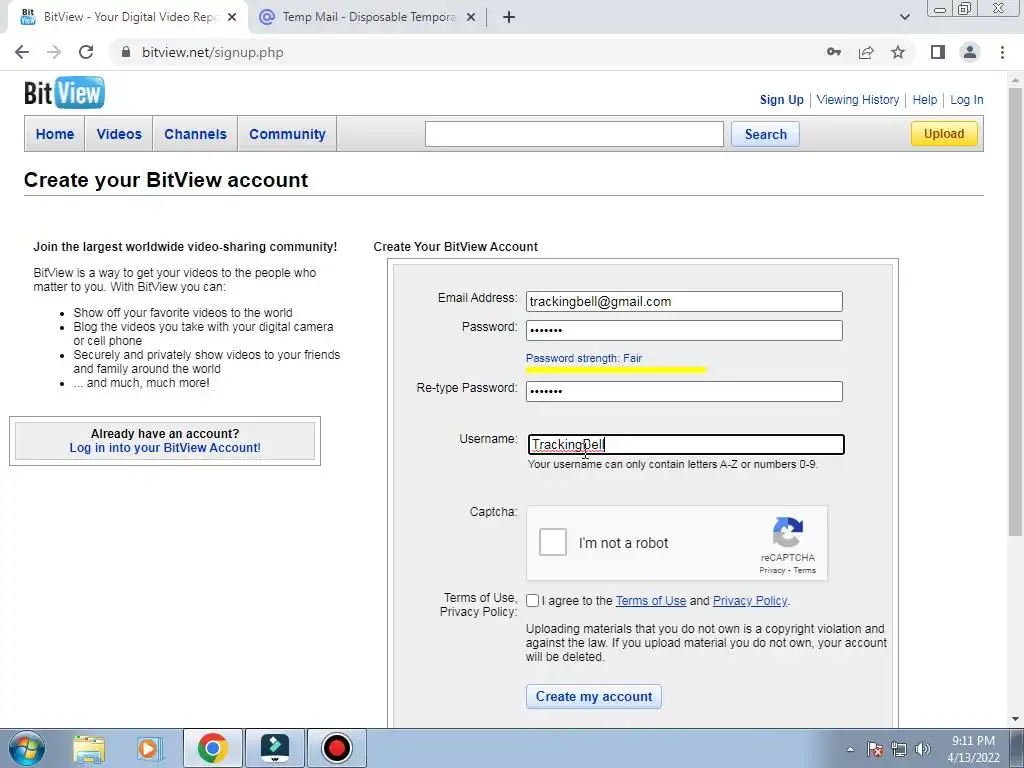Open the Privacy Policy link
The image size is (1024, 768).
[x=750, y=601]
